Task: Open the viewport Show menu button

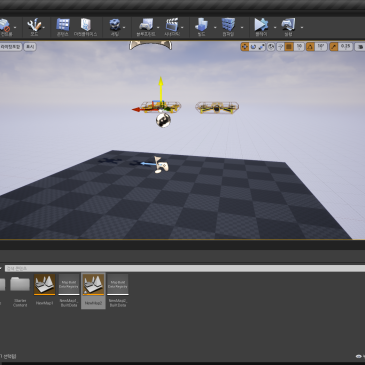Action: coord(30,47)
